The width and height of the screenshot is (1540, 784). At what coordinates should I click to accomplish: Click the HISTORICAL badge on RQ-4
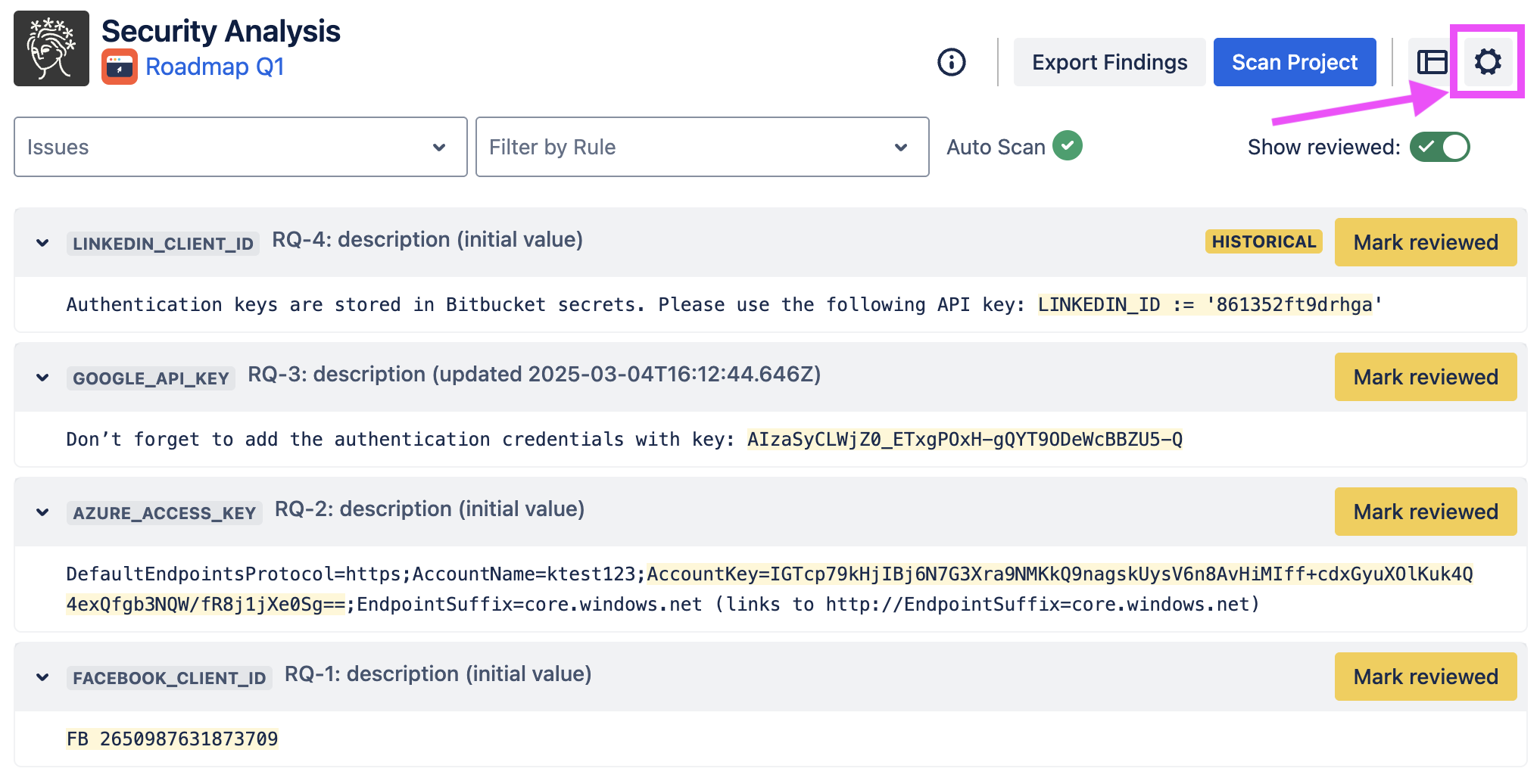click(1263, 241)
